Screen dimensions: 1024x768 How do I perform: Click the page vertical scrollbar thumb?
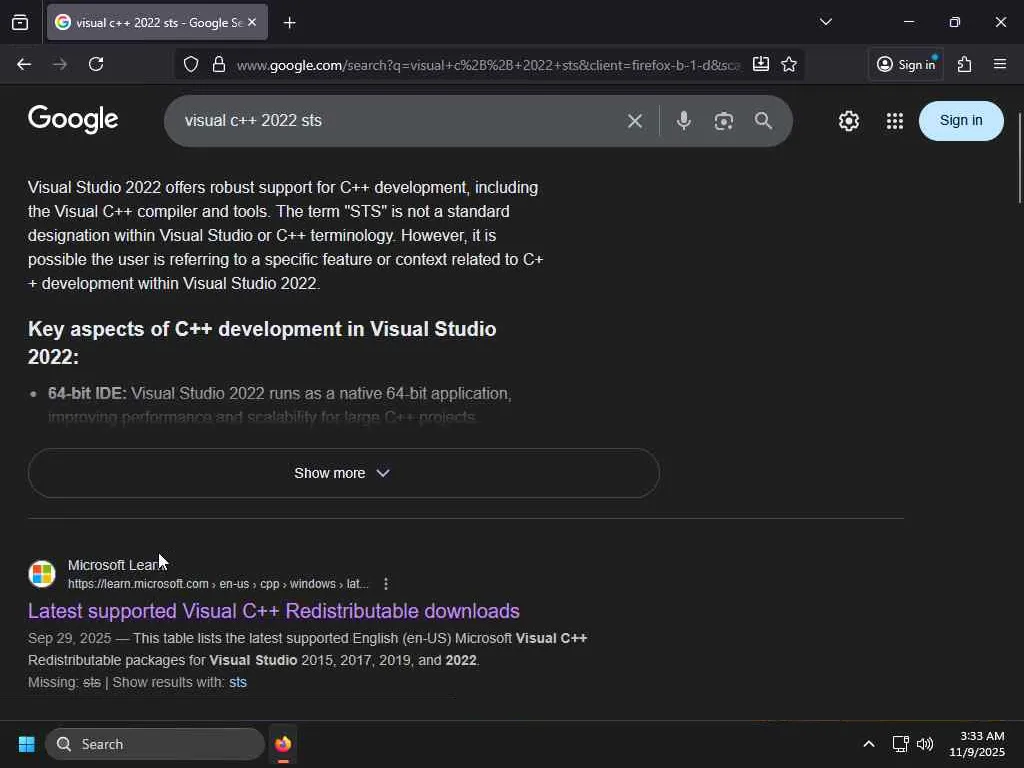[x=1019, y=157]
